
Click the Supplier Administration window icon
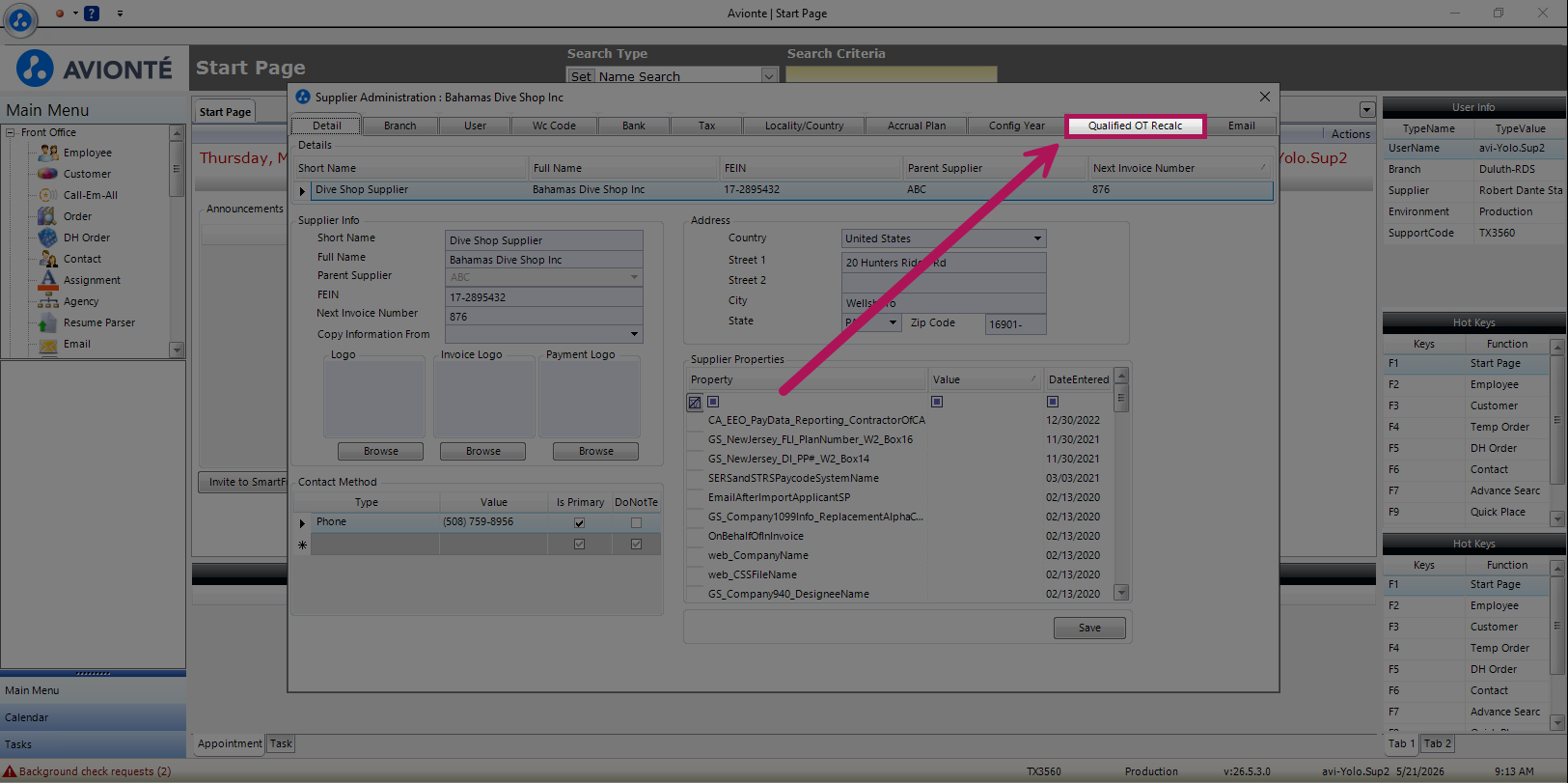[x=303, y=97]
